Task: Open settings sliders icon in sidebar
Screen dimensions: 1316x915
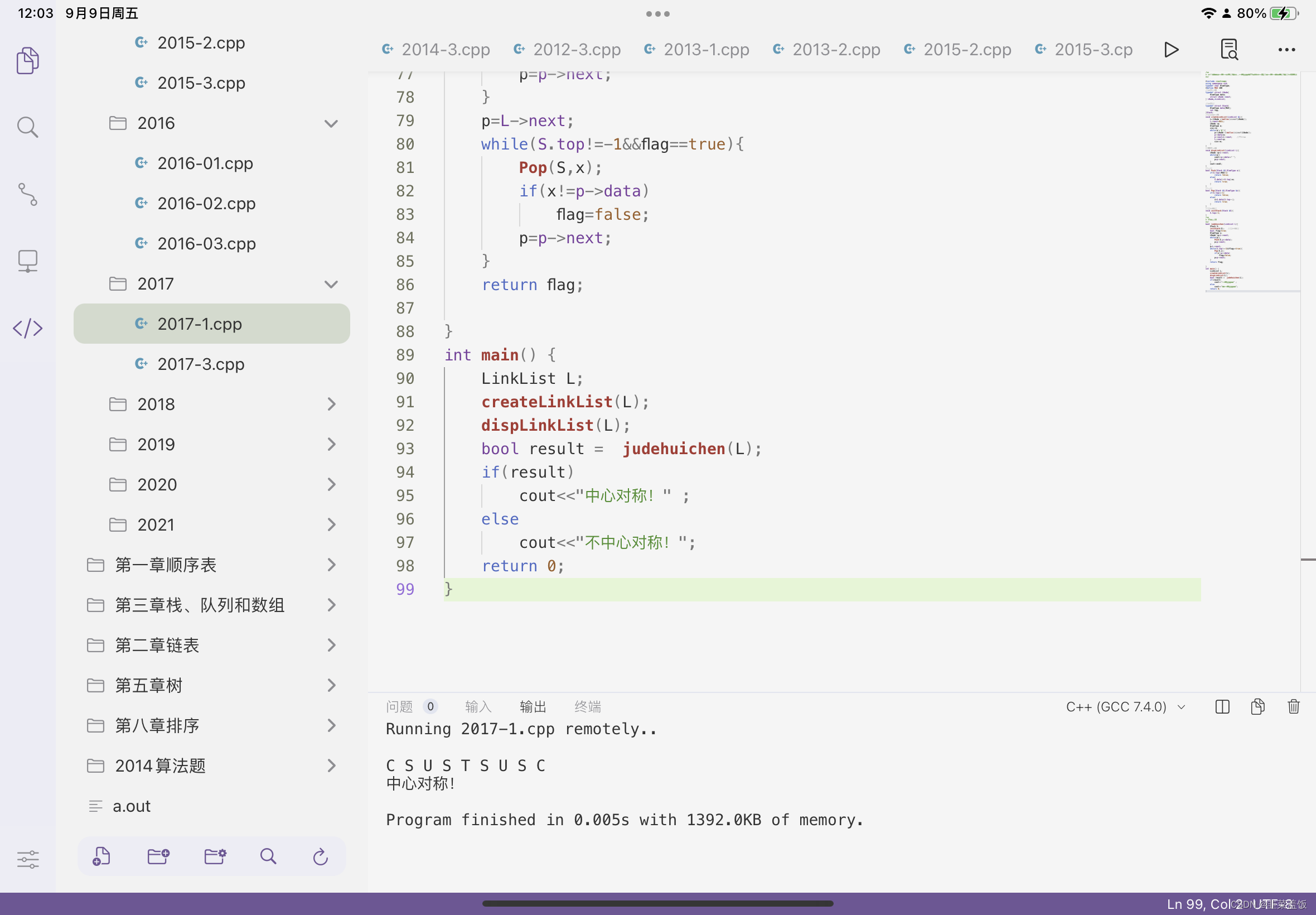Action: click(x=27, y=859)
